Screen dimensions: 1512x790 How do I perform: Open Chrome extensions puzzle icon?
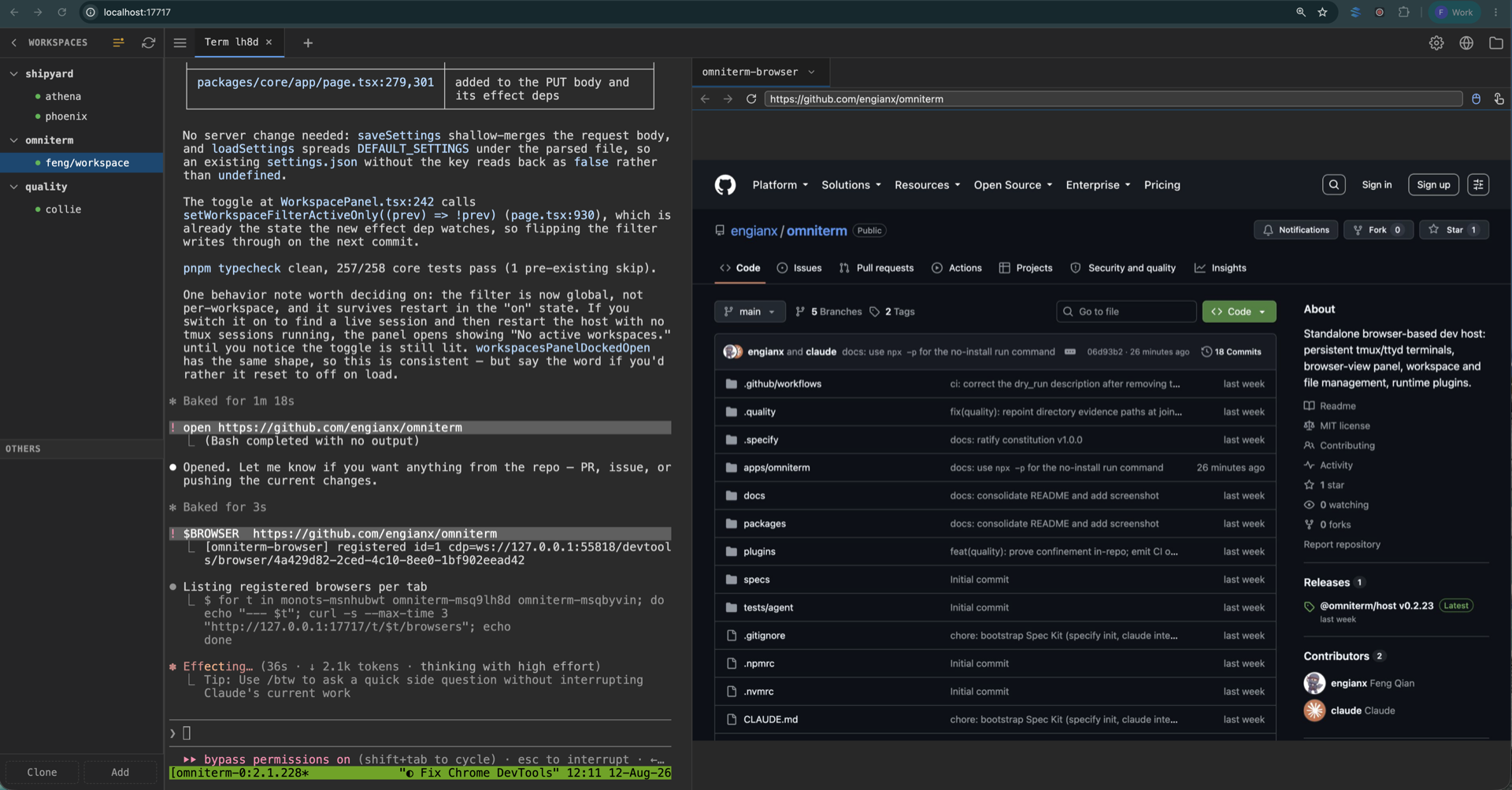[x=1403, y=13]
